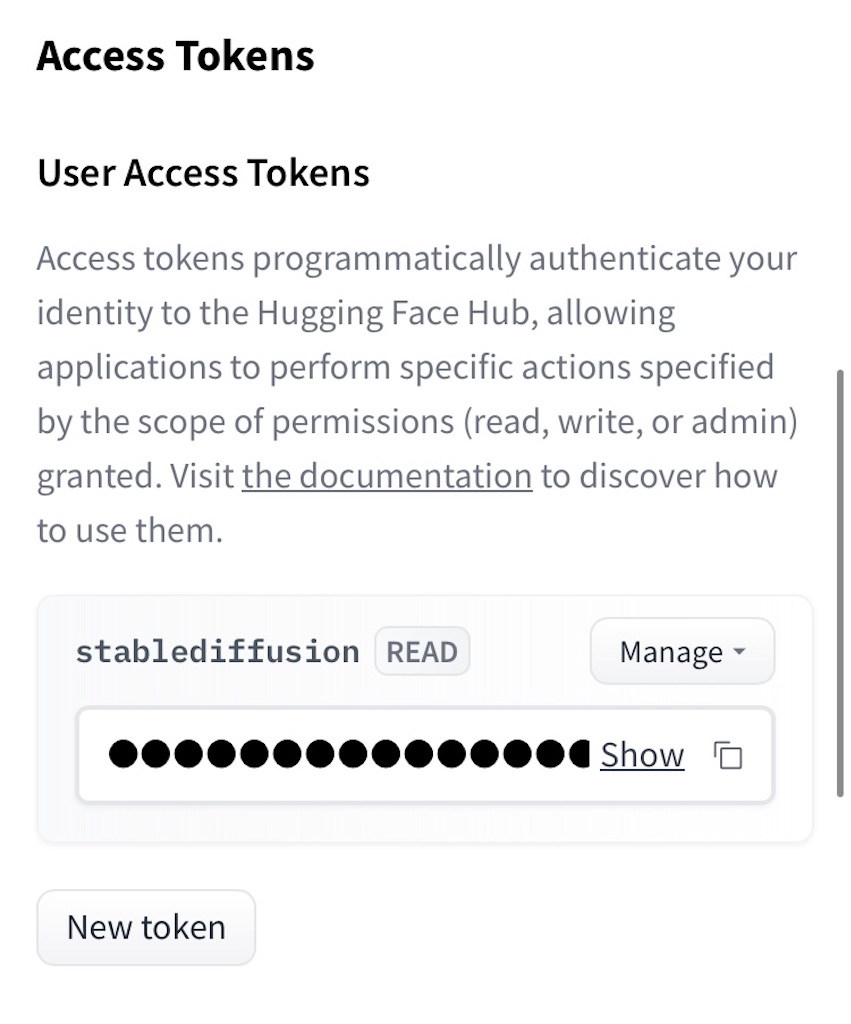Image resolution: width=851 pixels, height=1024 pixels.
Task: Open the documentation link
Action: 386,476
